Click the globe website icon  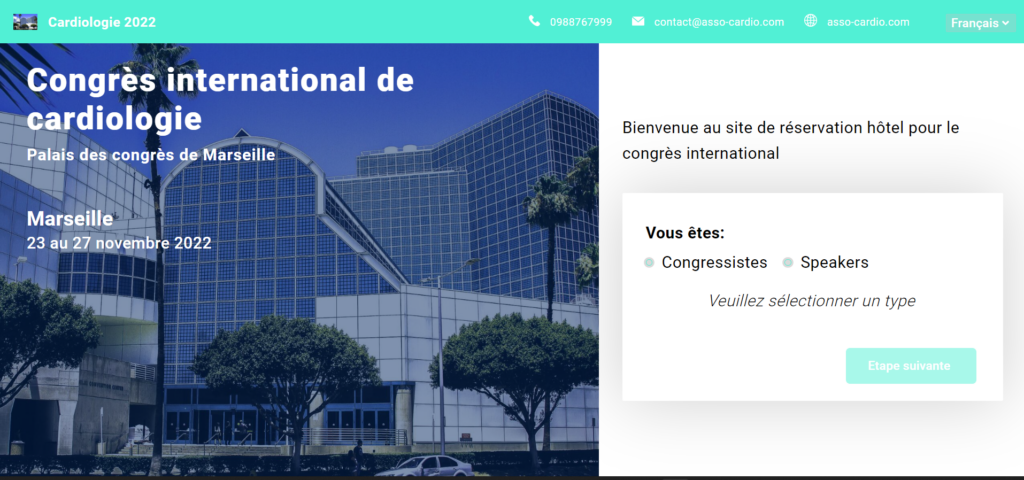coord(810,21)
